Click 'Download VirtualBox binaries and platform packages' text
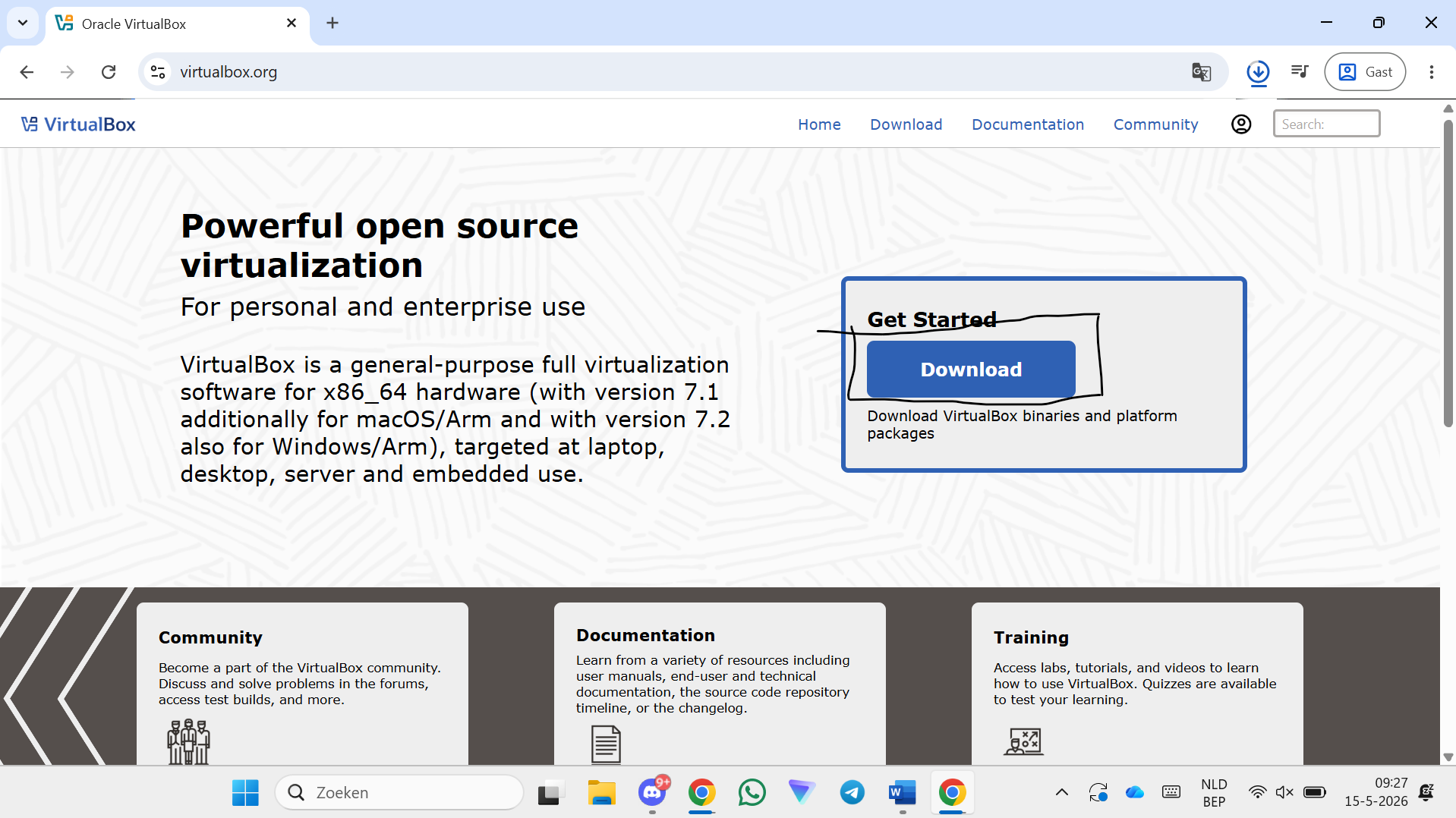The width and height of the screenshot is (1456, 818). pyautogui.click(x=1023, y=425)
